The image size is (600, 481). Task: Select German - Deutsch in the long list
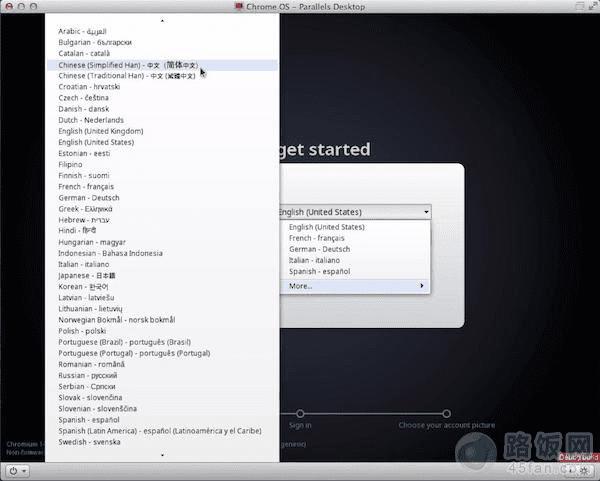pyautogui.click(x=162, y=198)
